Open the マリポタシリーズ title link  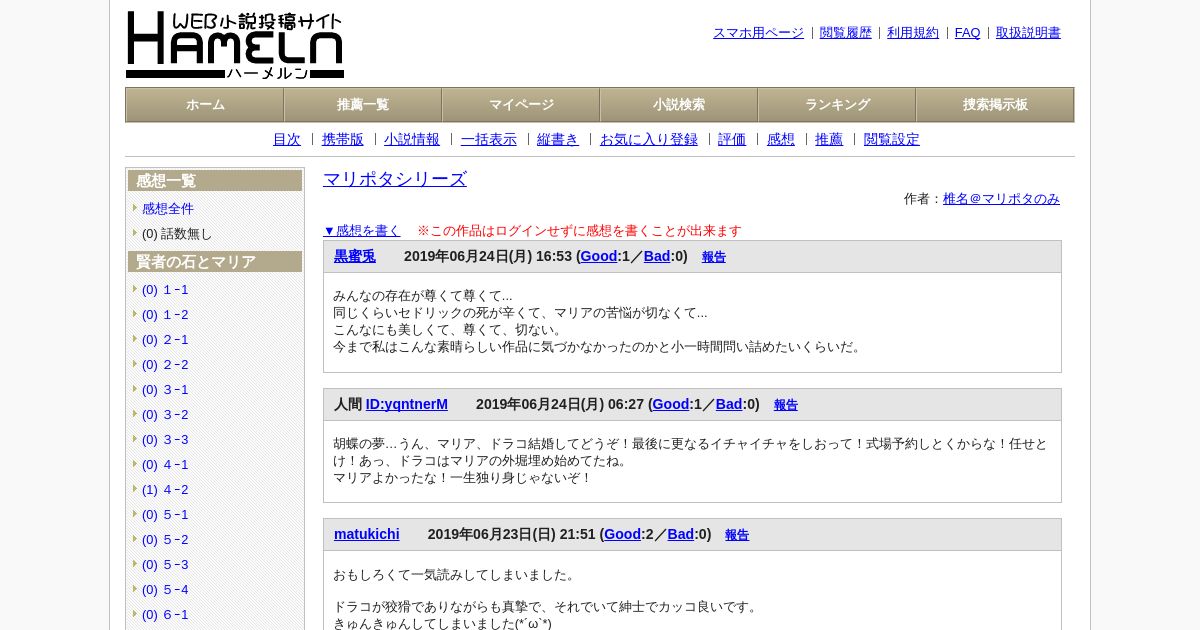[x=395, y=179]
